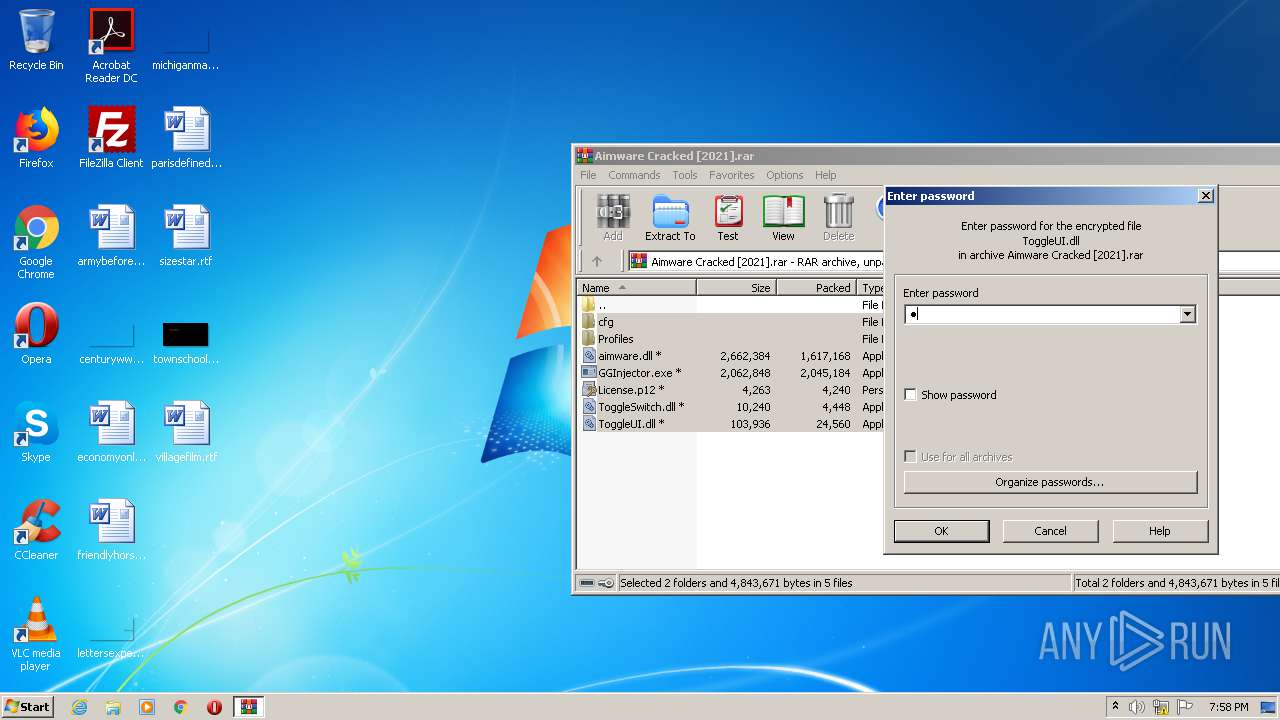Select the armybefore document on desktop
Image resolution: width=1280 pixels, height=720 pixels.
point(111,236)
